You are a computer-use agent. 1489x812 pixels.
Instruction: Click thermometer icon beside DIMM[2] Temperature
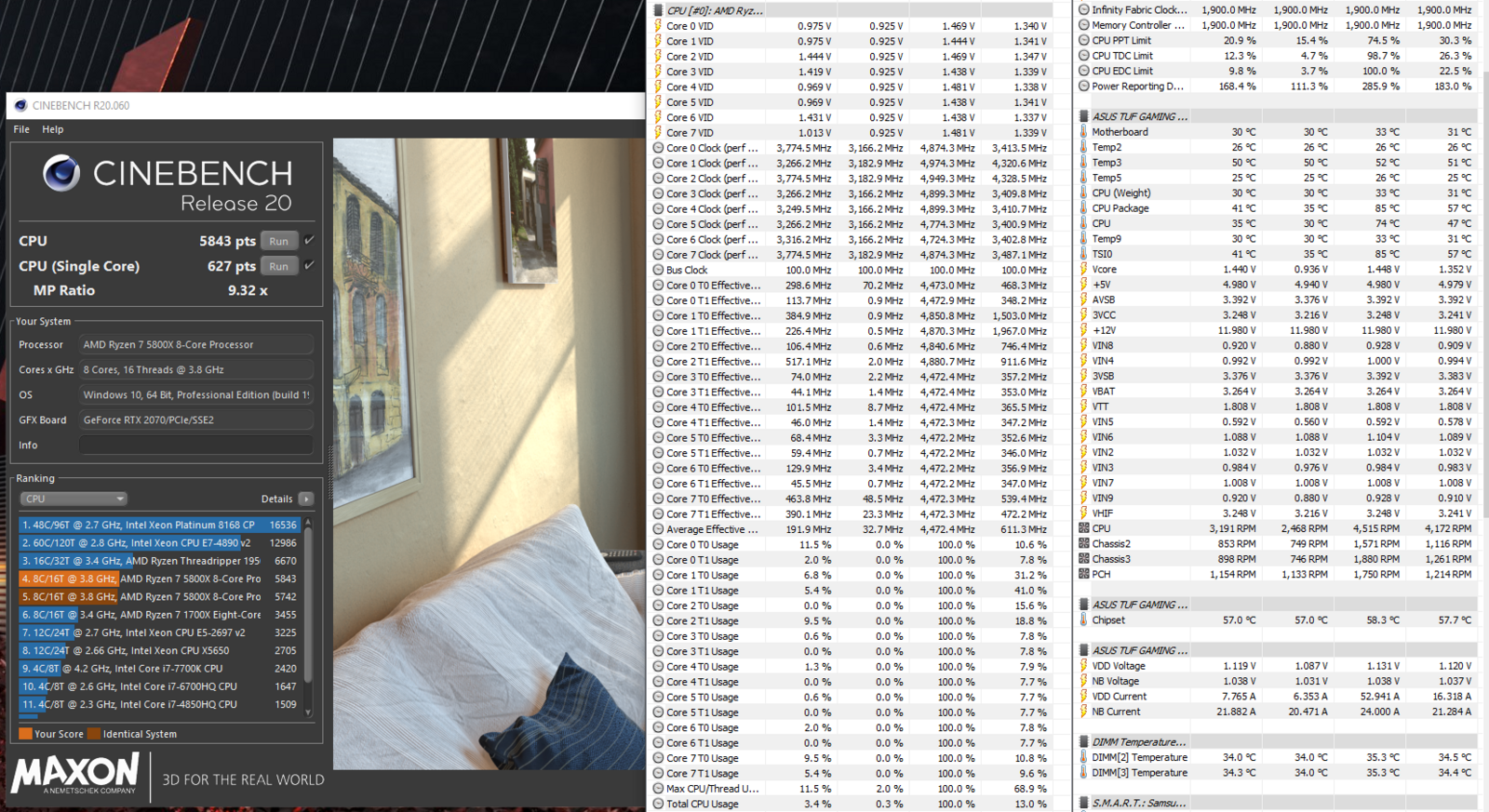[1084, 757]
